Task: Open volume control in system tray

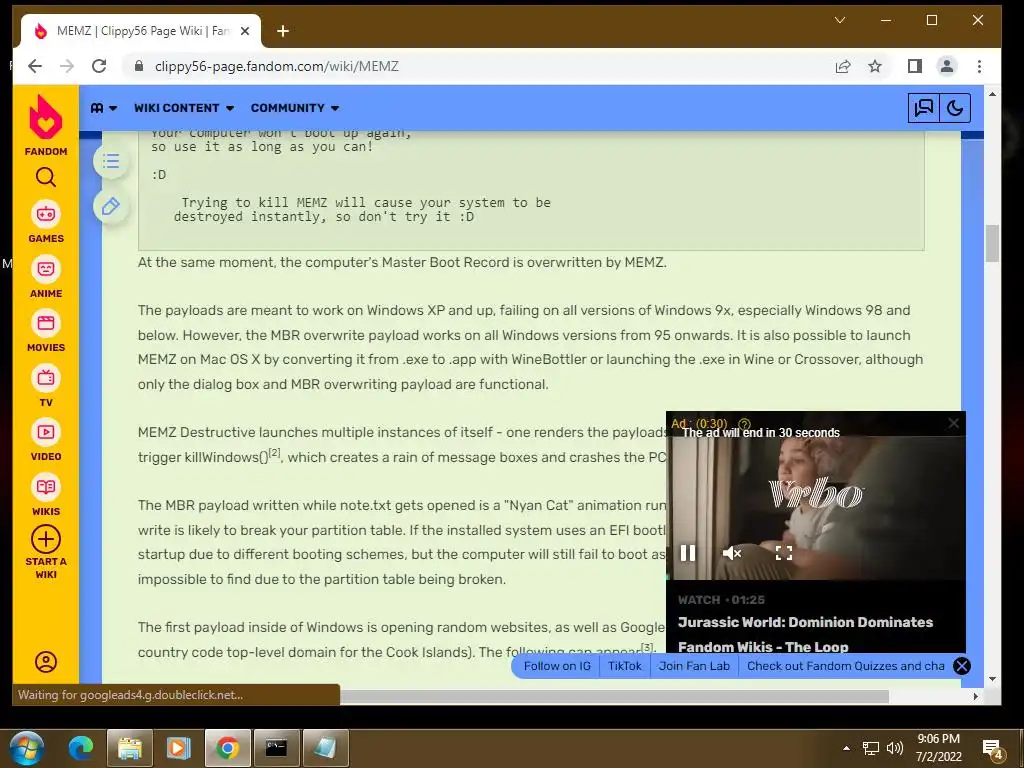Action: tap(895, 748)
